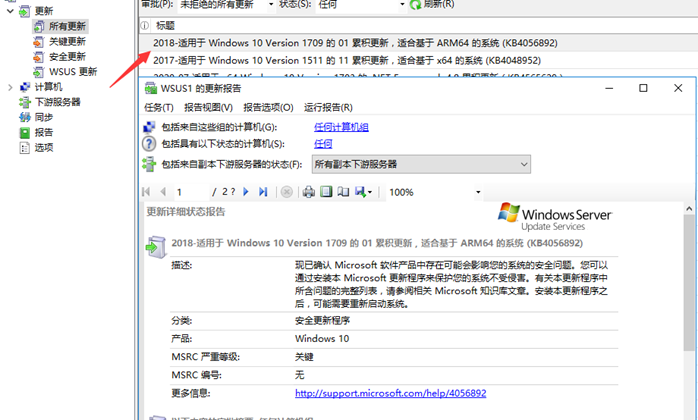Select WSUS 更新 in the tree

(x=73, y=72)
